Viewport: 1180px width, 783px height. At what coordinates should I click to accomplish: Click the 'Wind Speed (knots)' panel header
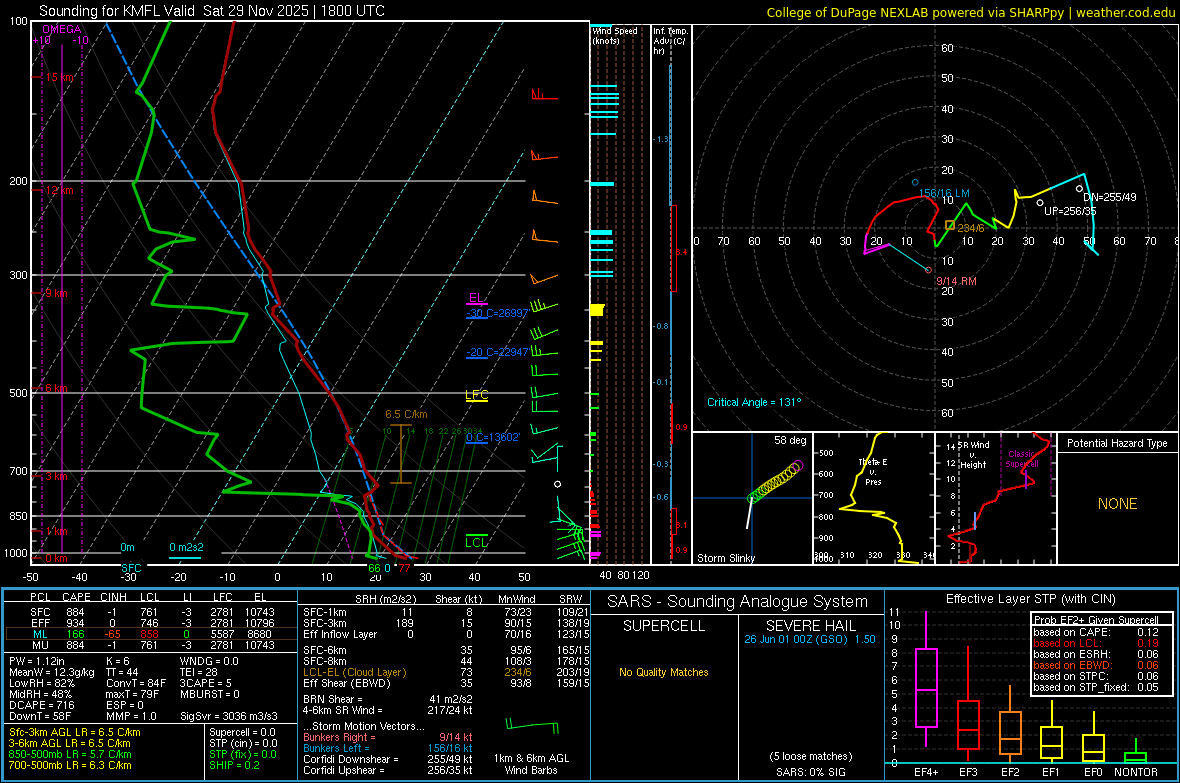[x=614, y=35]
